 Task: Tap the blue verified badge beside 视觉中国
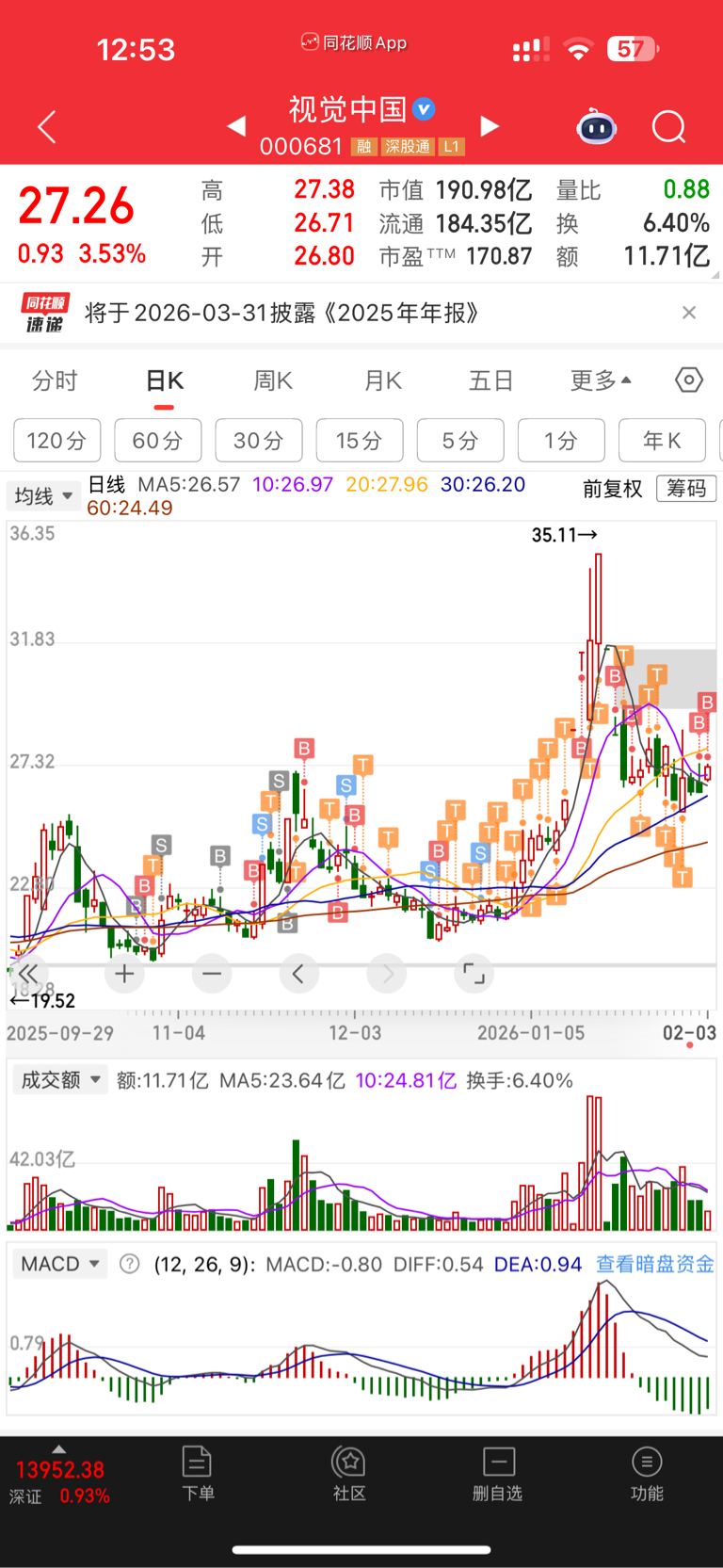(425, 109)
